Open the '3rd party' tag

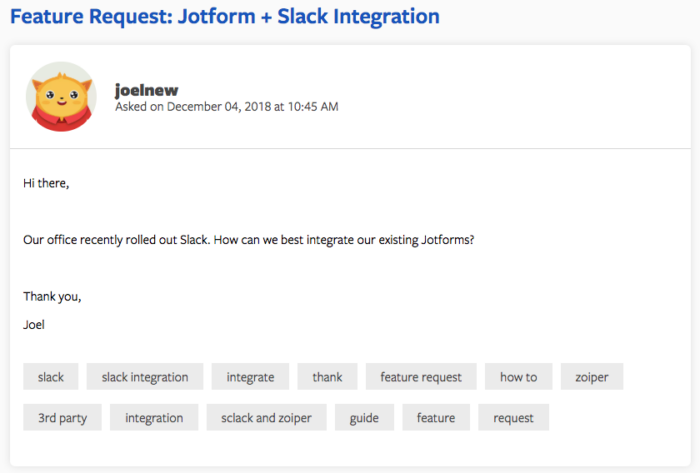point(63,418)
